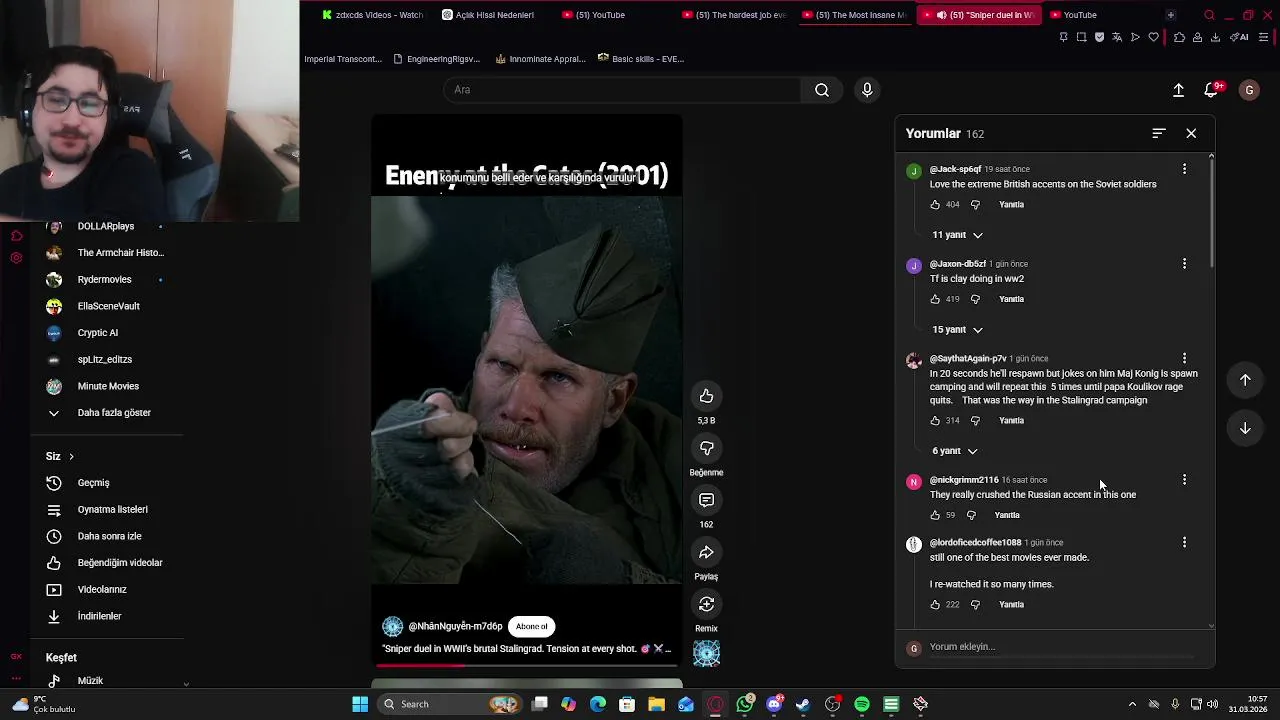Image resolution: width=1280 pixels, height=720 pixels.
Task: Open account avatar G menu
Action: (x=1248, y=90)
